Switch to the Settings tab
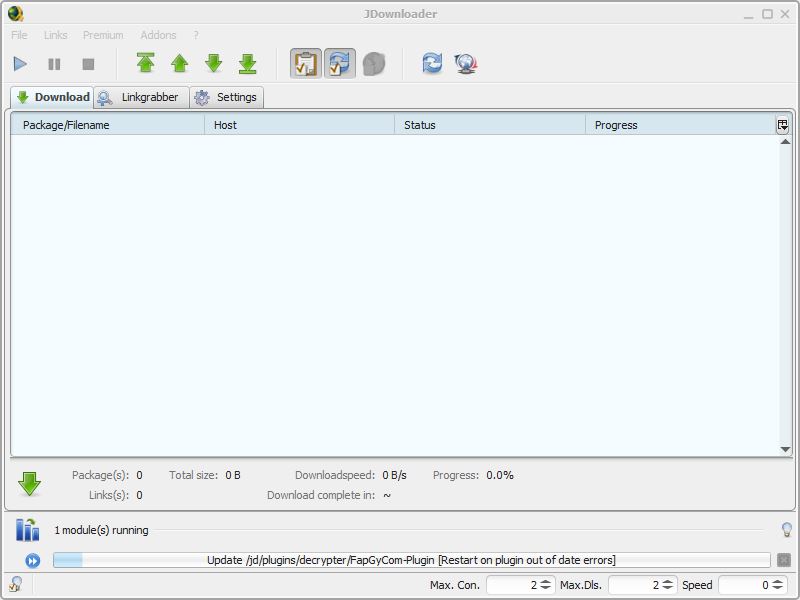The width and height of the screenshot is (800, 600). [x=227, y=97]
